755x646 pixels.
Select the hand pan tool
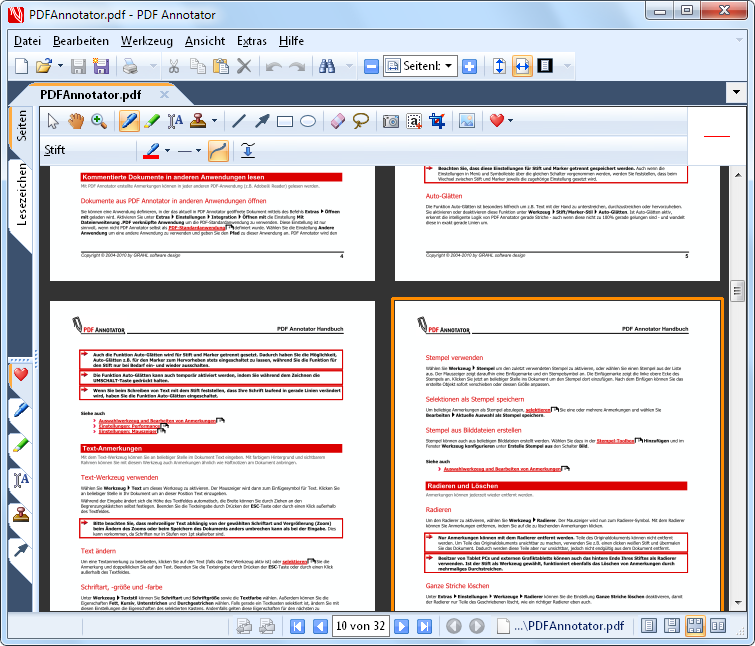pos(76,121)
